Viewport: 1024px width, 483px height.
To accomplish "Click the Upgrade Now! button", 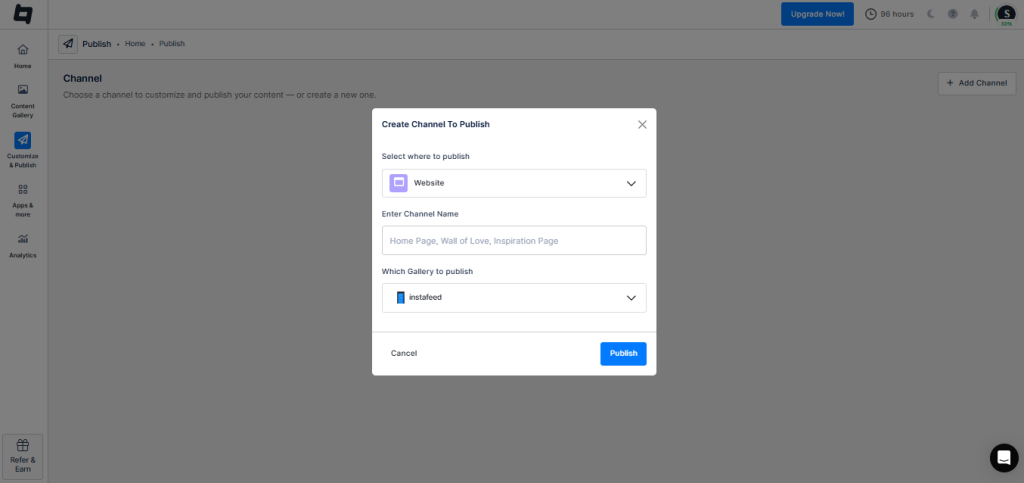I will tap(817, 14).
